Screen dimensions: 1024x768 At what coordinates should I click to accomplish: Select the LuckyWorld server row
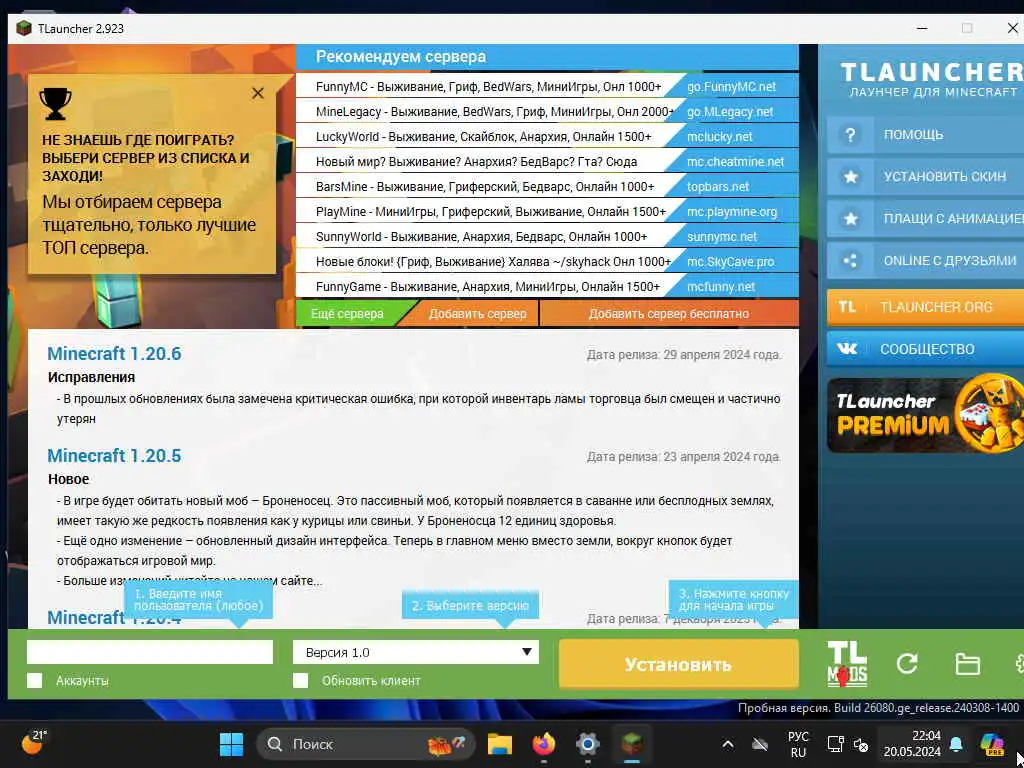click(547, 136)
